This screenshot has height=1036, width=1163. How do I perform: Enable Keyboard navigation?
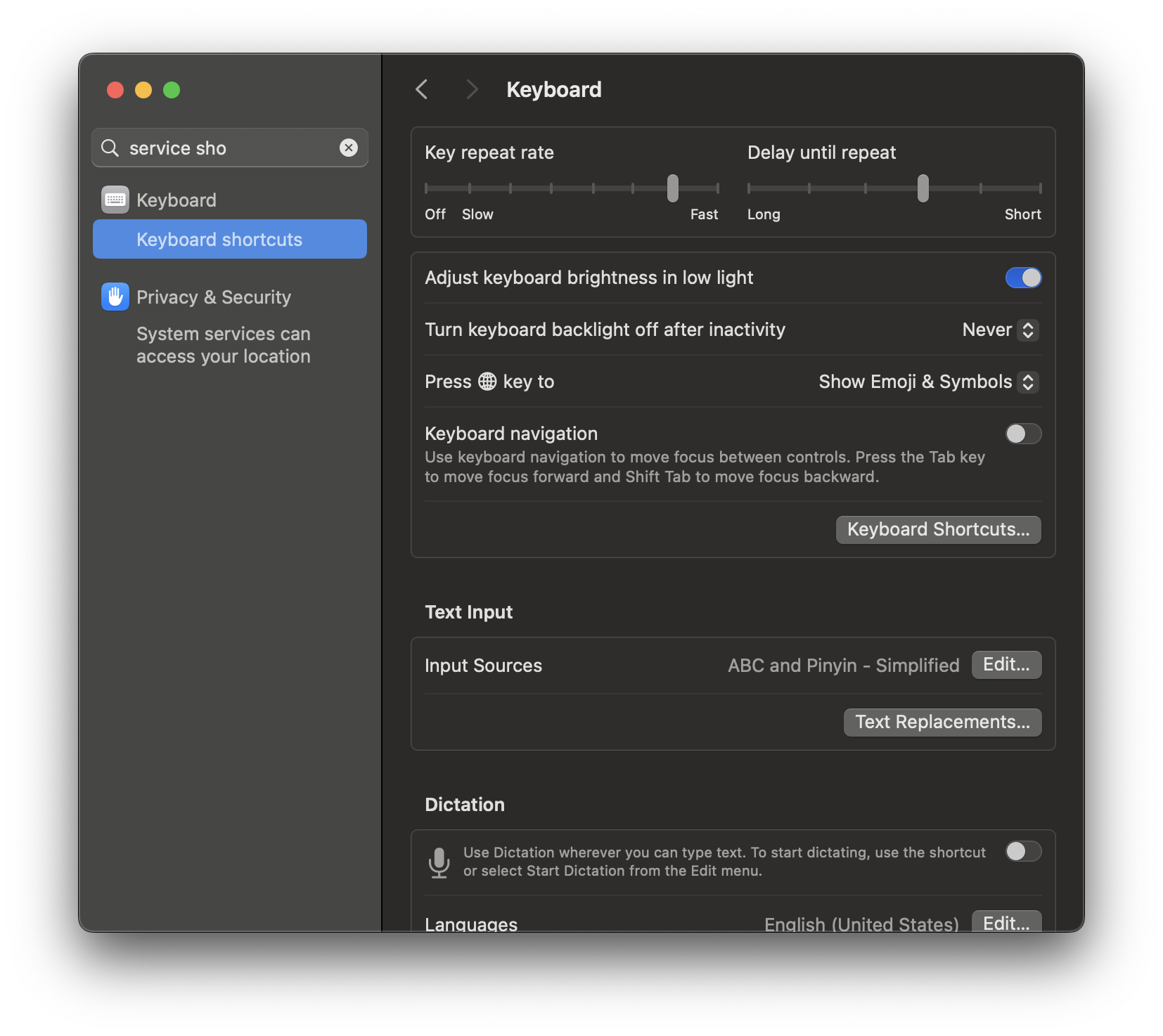[x=1023, y=434]
